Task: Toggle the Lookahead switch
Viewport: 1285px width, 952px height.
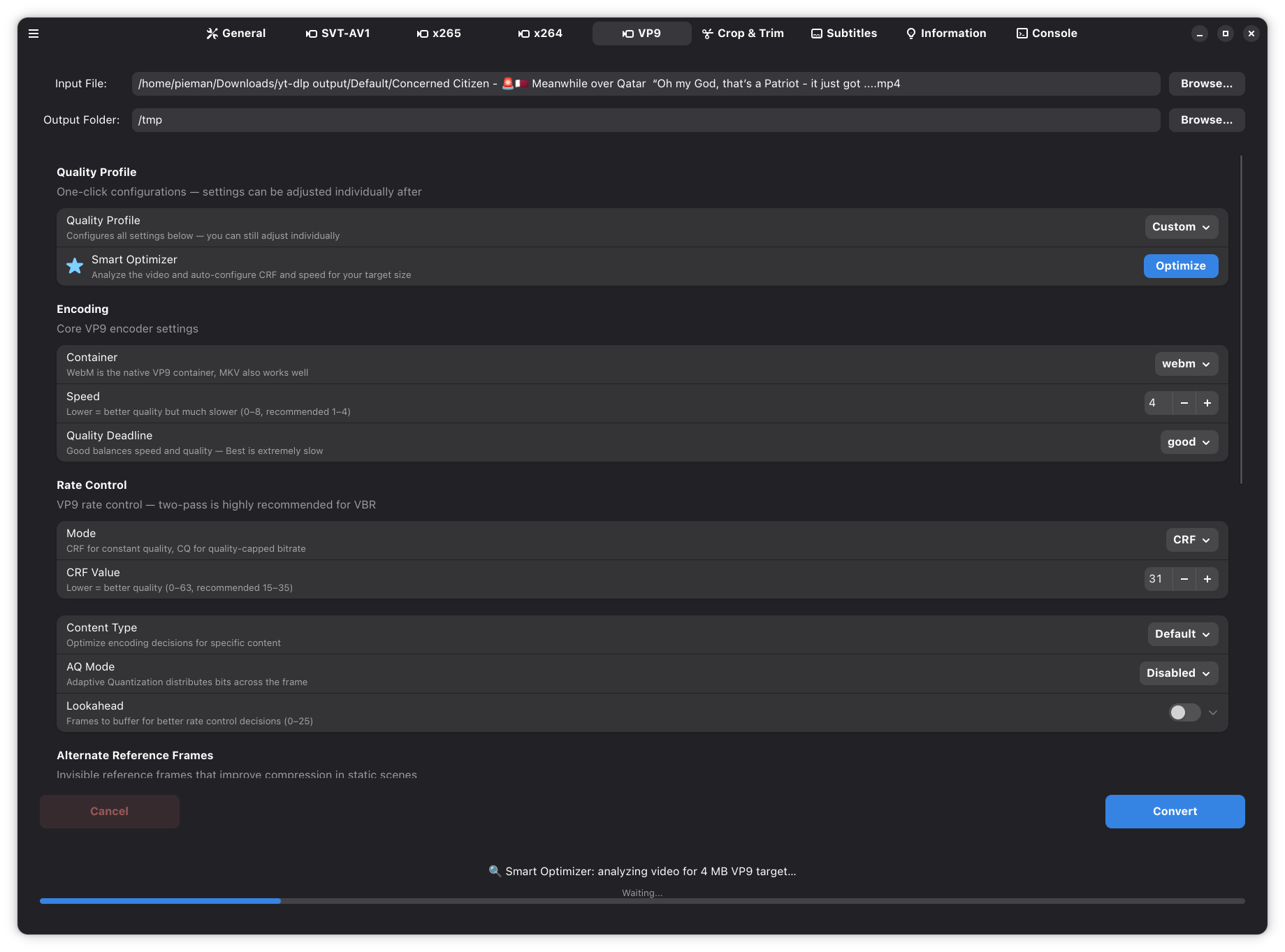Action: (x=1184, y=712)
